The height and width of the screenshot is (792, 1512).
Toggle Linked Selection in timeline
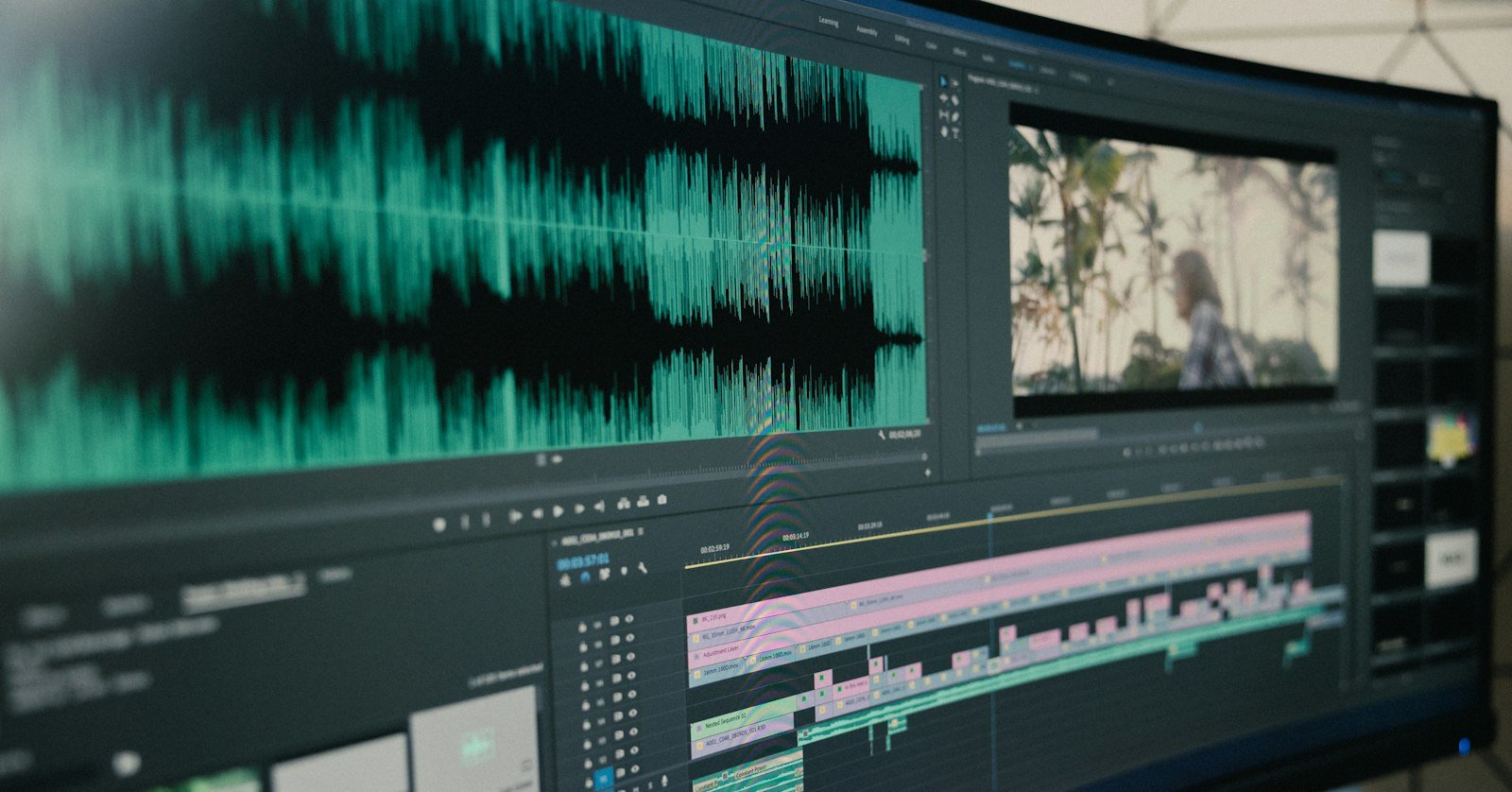click(x=605, y=574)
